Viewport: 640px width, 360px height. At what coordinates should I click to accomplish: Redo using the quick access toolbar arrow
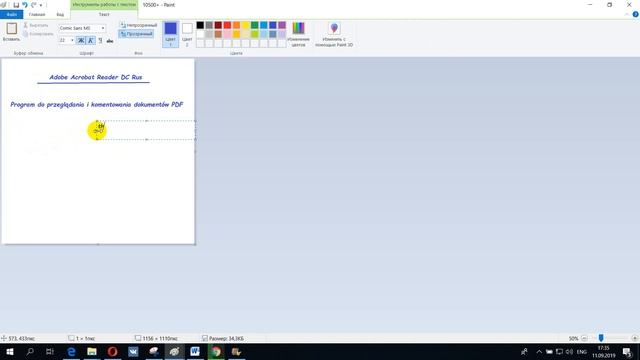pyautogui.click(x=33, y=5)
